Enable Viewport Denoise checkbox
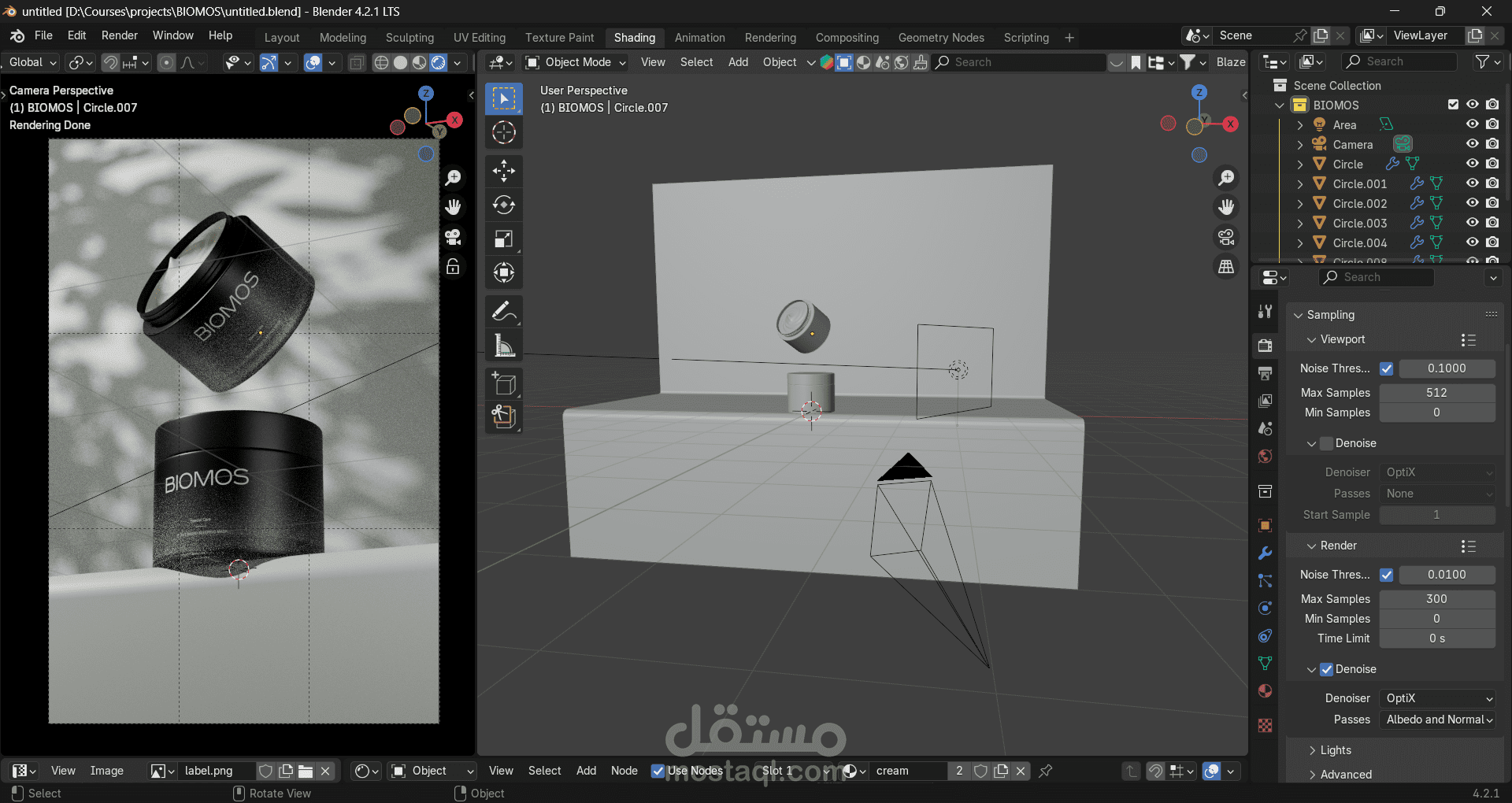 click(x=1327, y=443)
